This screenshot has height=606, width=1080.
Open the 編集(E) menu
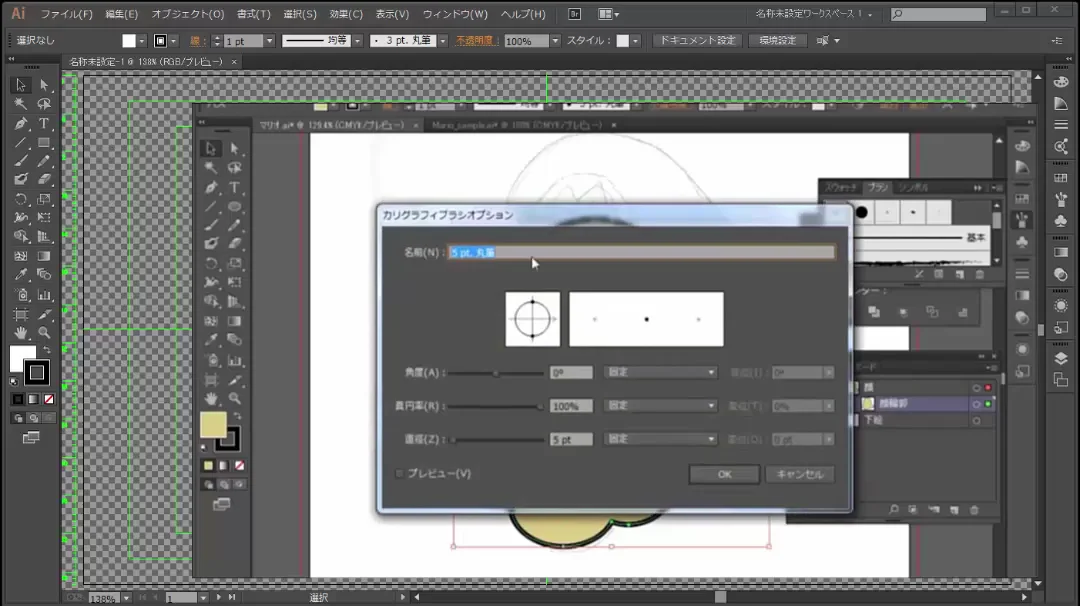pyautogui.click(x=121, y=14)
